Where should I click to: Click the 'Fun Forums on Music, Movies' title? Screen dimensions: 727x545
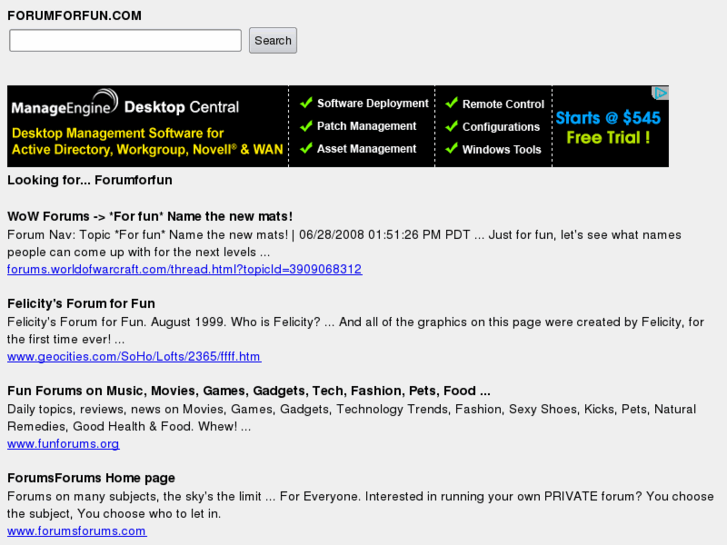coord(249,391)
